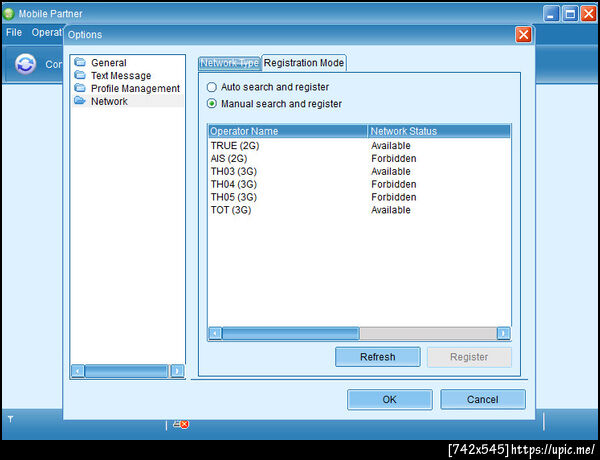Select General in the options tree
This screenshot has width=600, height=460.
click(x=109, y=62)
